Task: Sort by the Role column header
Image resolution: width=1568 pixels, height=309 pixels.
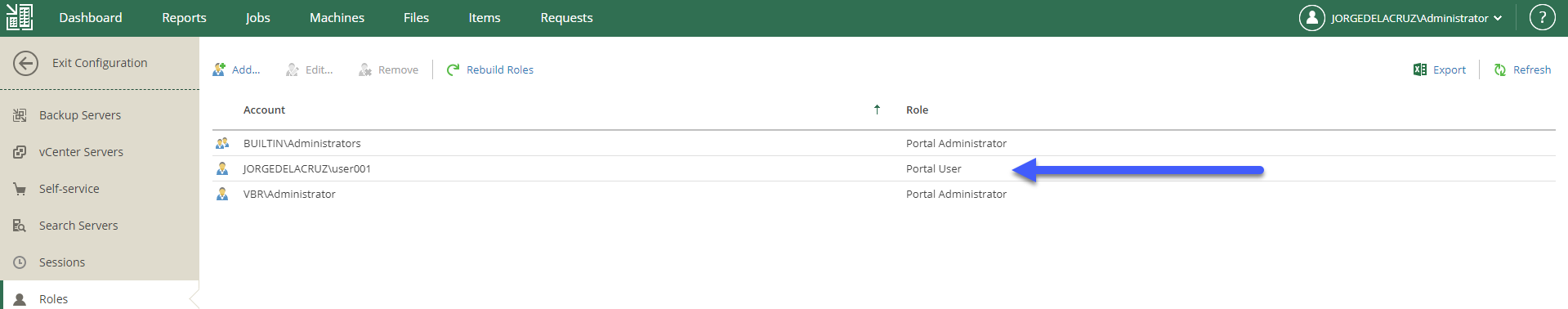Action: pyautogui.click(x=917, y=110)
